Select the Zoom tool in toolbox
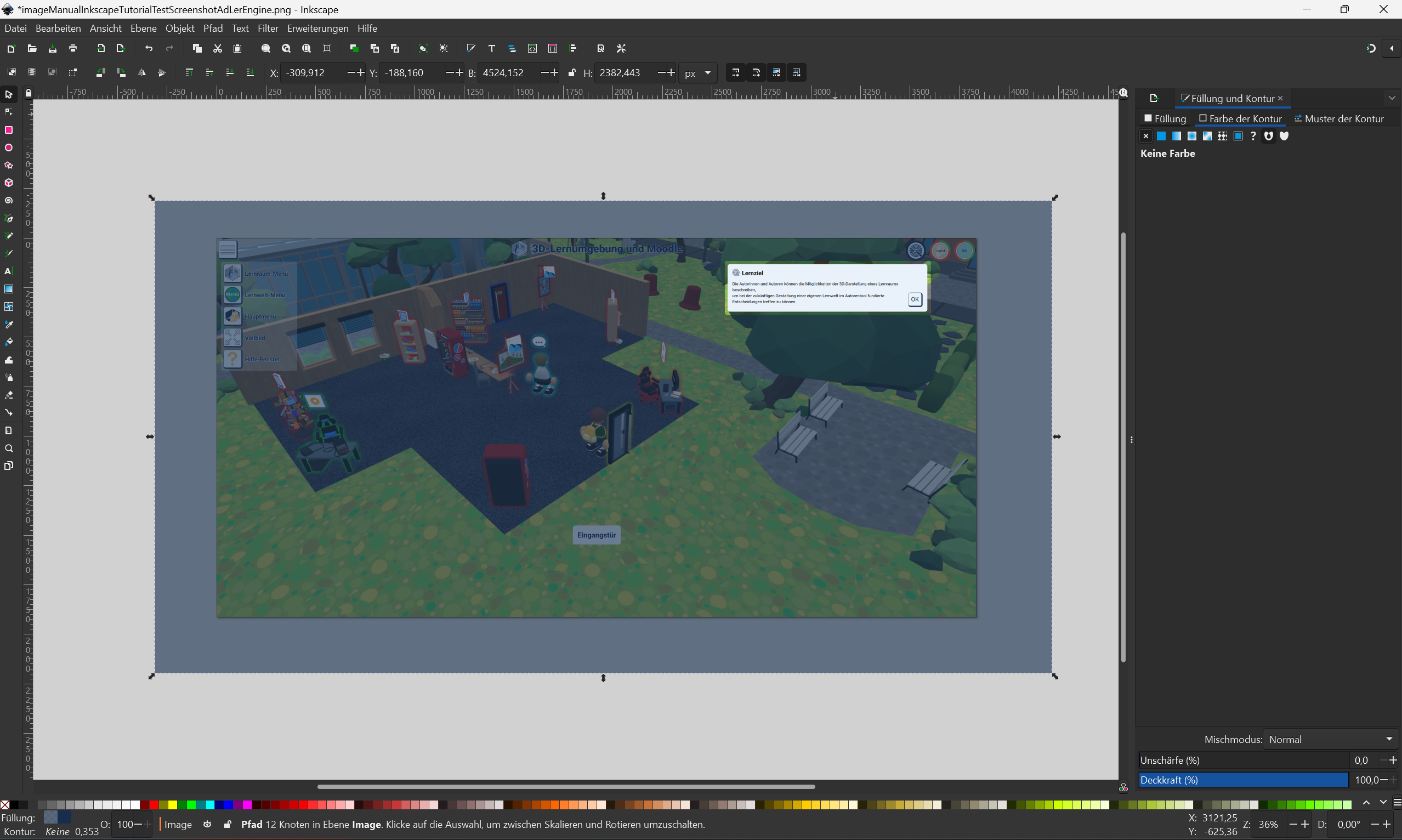This screenshot has width=1402, height=840. pos(8,449)
